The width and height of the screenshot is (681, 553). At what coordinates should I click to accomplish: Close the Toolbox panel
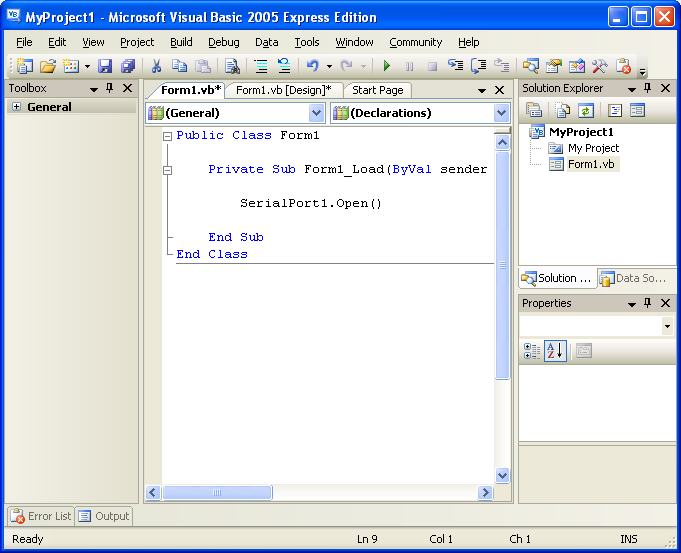[127, 88]
